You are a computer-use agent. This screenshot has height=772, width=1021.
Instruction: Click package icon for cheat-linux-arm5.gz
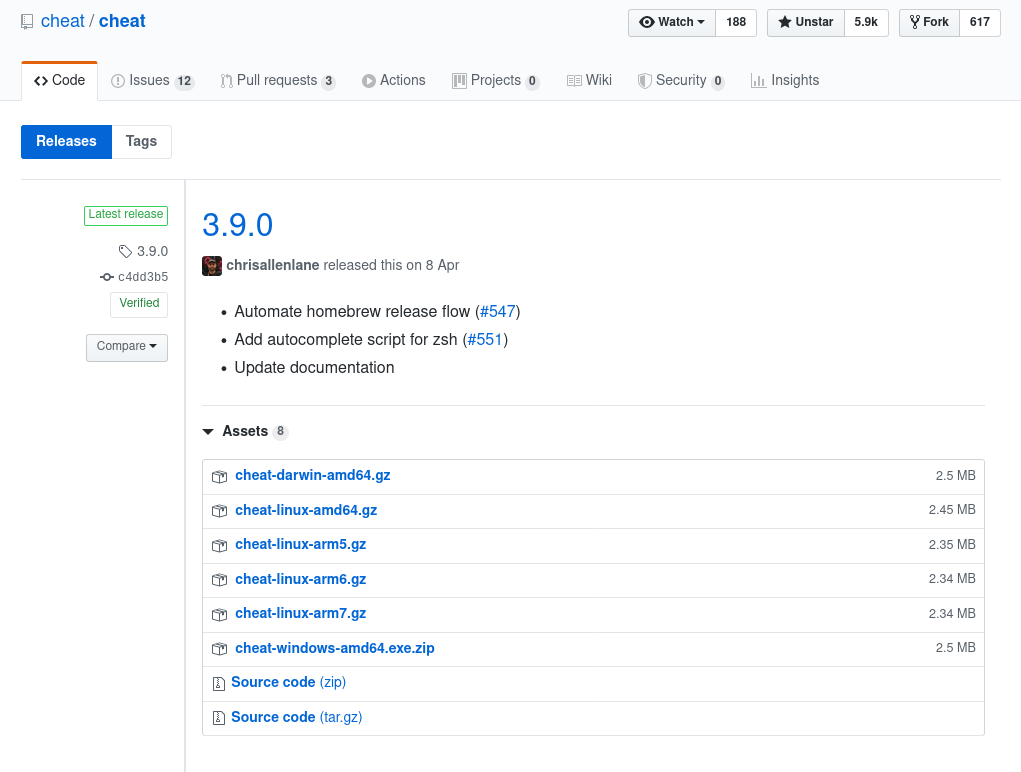219,545
